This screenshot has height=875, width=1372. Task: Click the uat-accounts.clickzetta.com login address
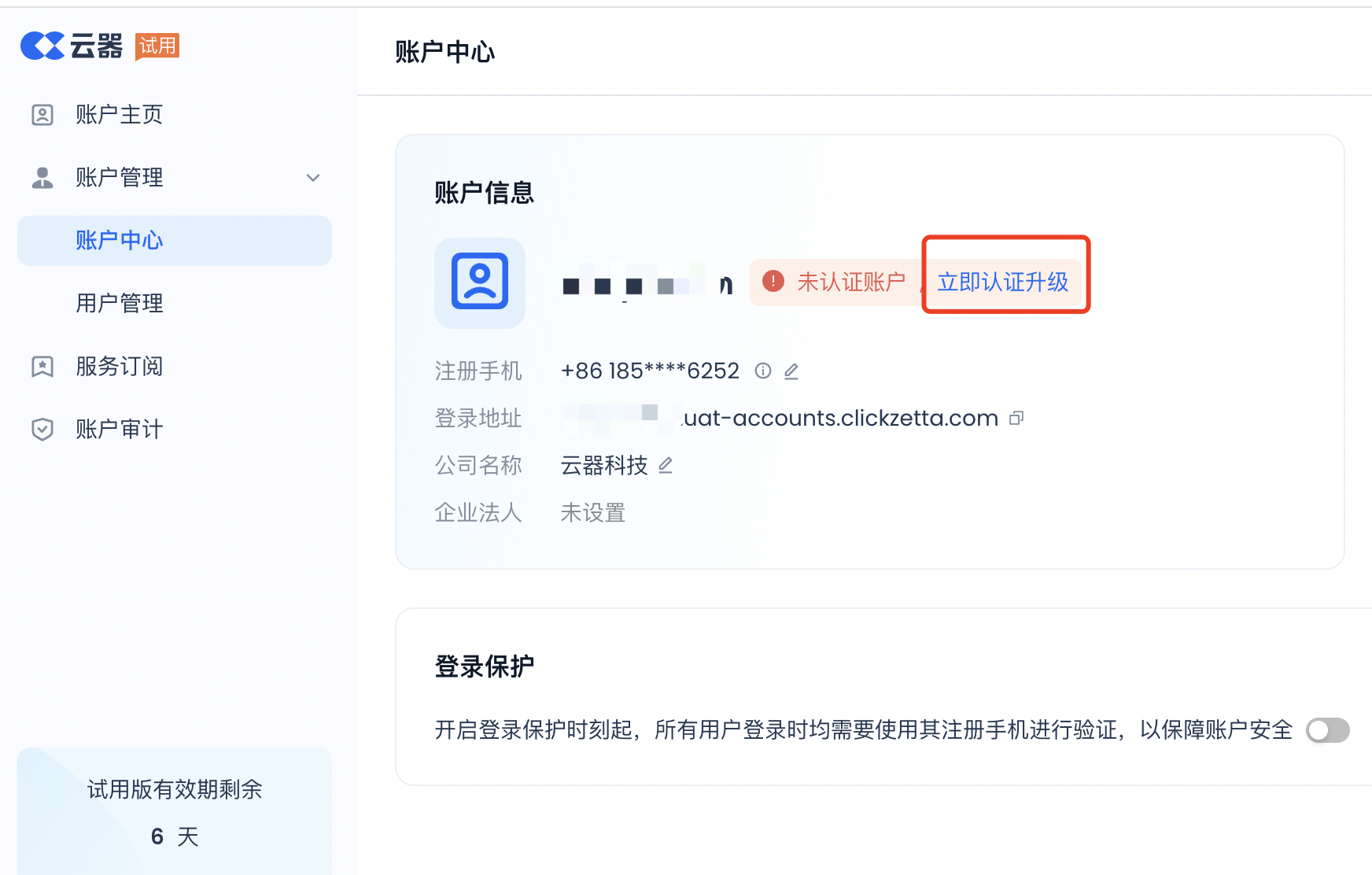[x=839, y=418]
